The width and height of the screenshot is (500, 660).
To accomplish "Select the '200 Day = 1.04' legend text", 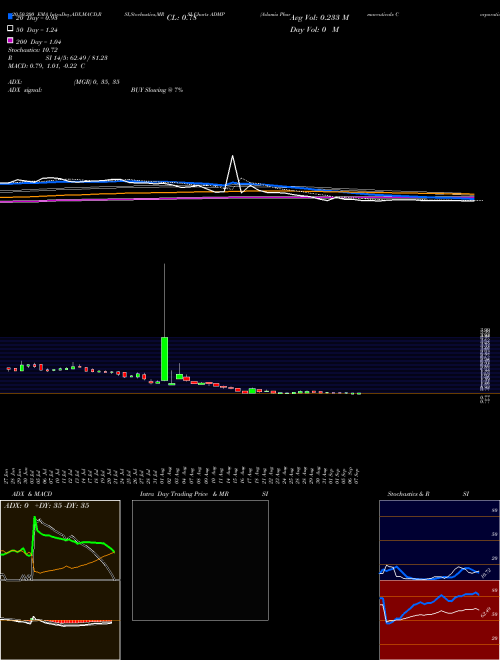I will click(38, 42).
